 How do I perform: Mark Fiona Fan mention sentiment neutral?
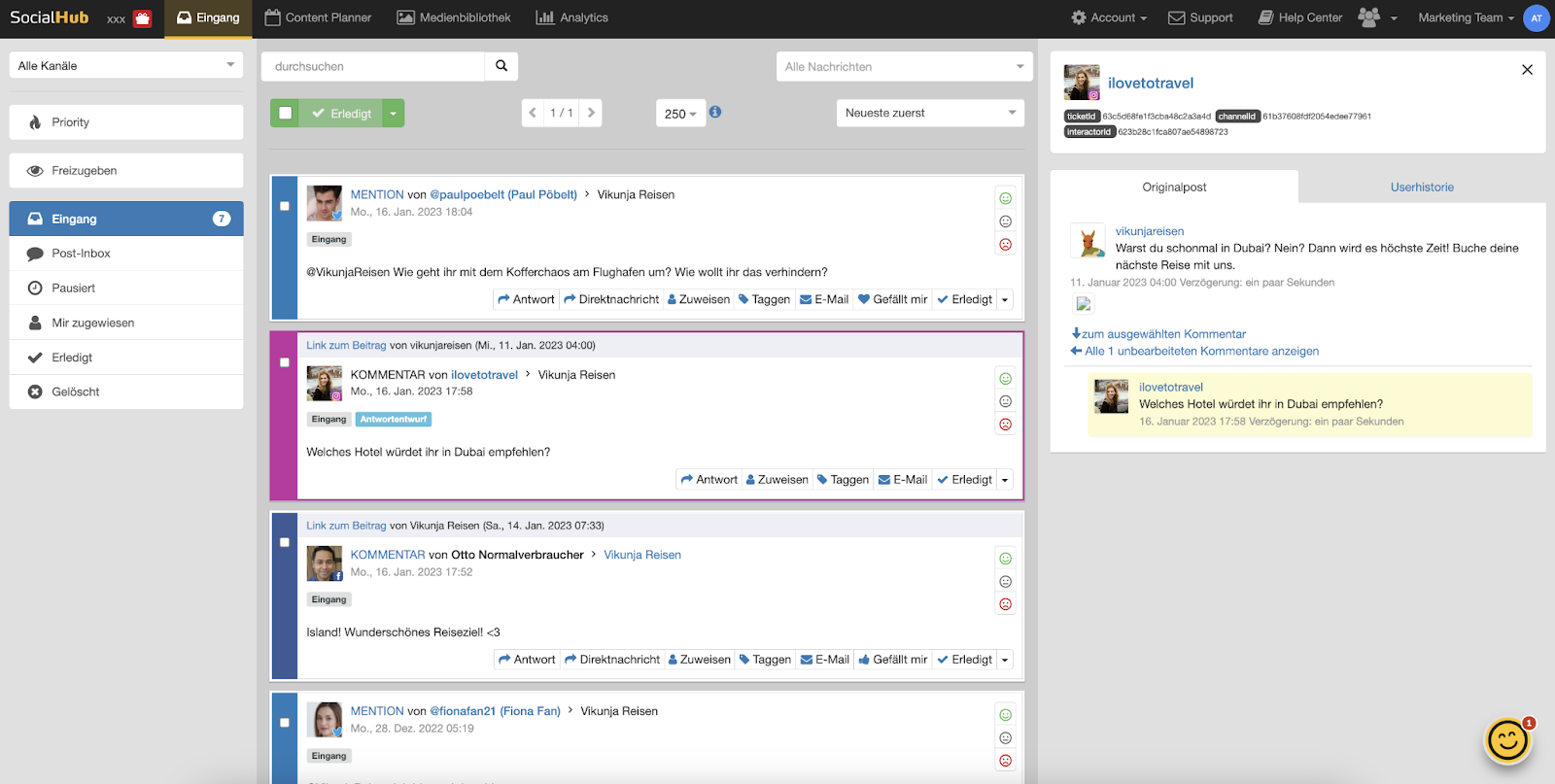tap(1006, 738)
